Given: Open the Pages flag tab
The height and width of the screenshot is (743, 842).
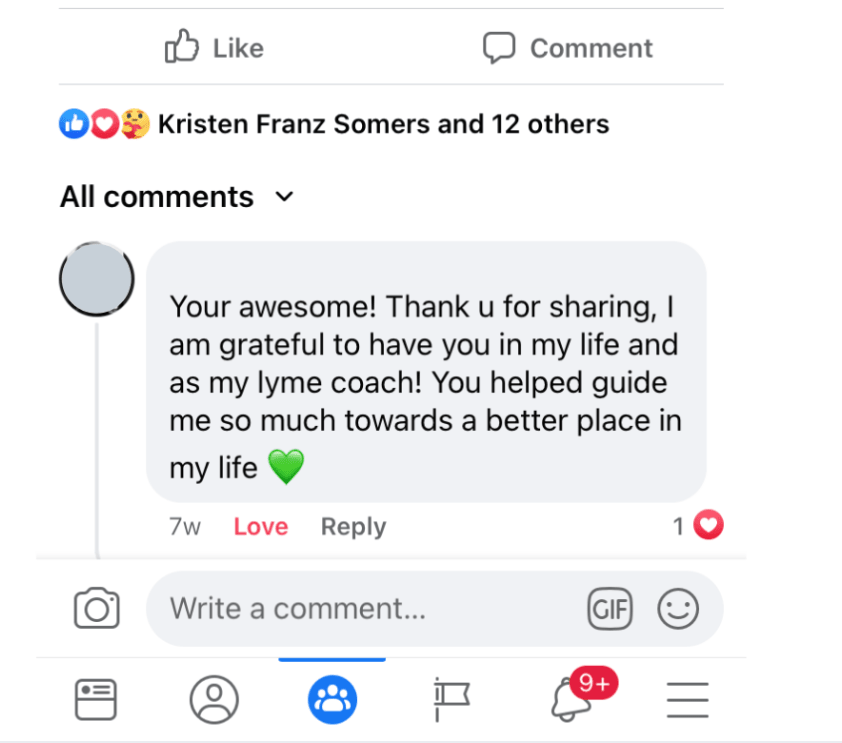Looking at the screenshot, I should coord(452,699).
